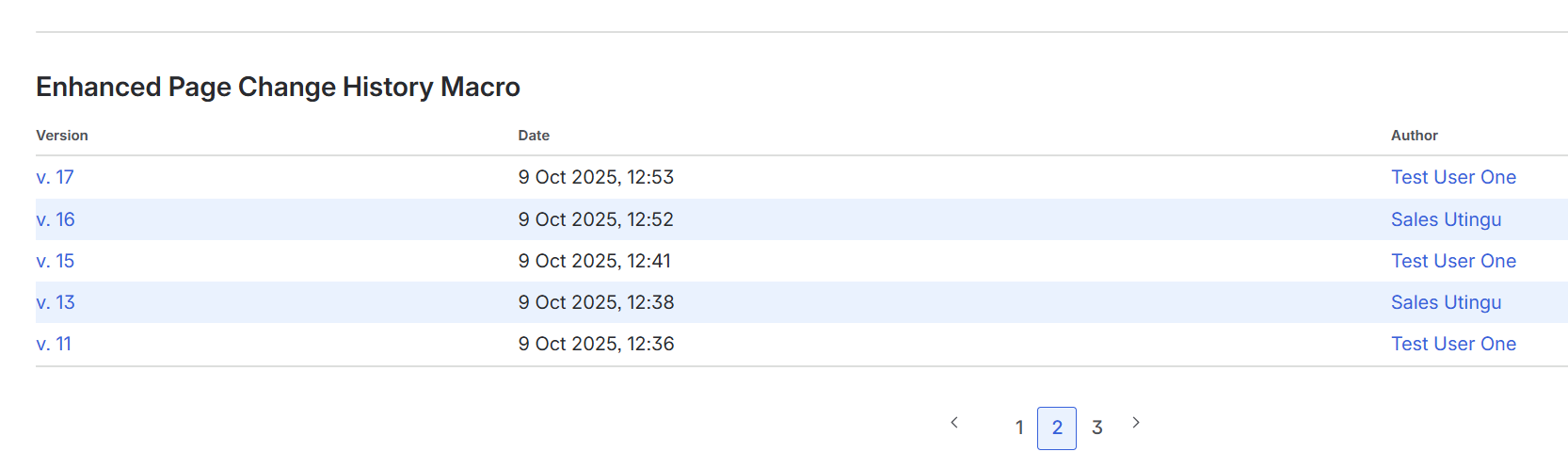Open Sales Utingu profile for v. 13
1568x468 pixels.
[1446, 302]
